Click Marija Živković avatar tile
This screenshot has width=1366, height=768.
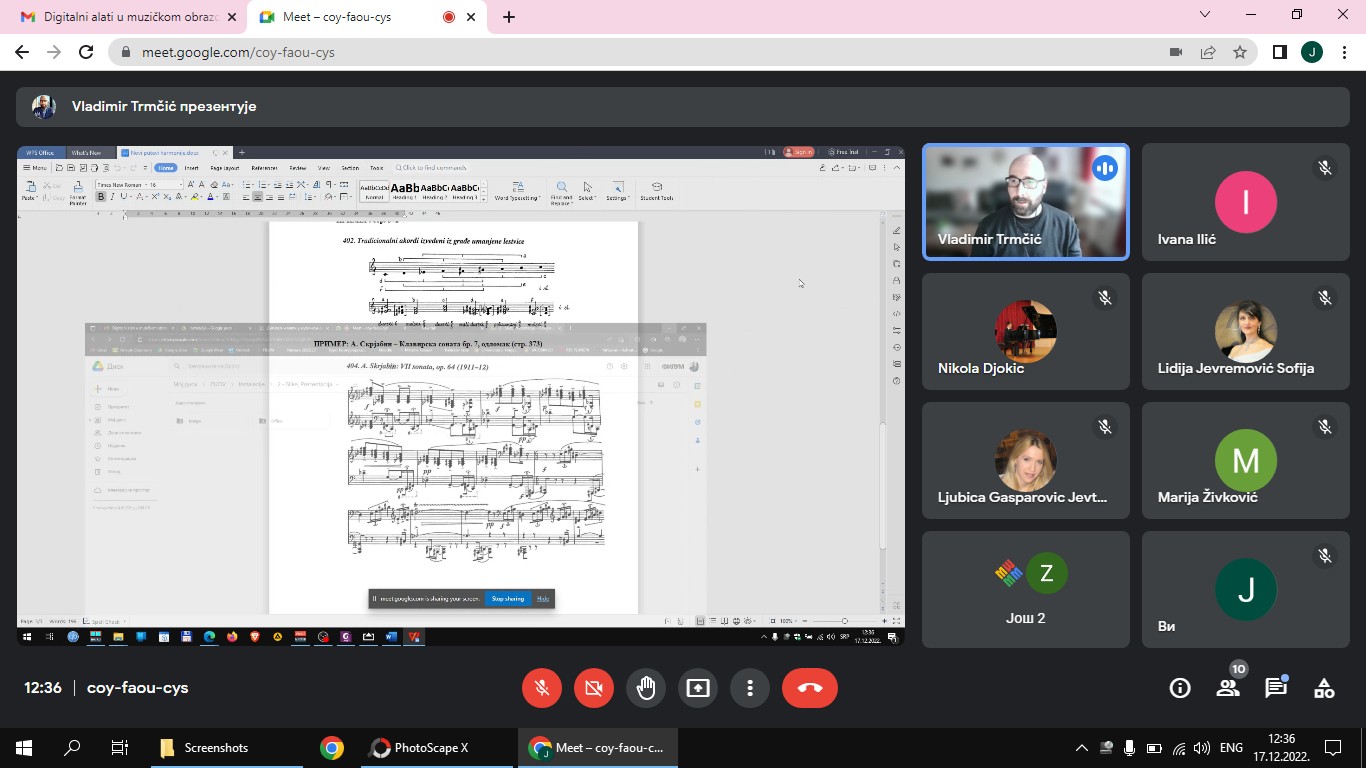tap(1245, 460)
